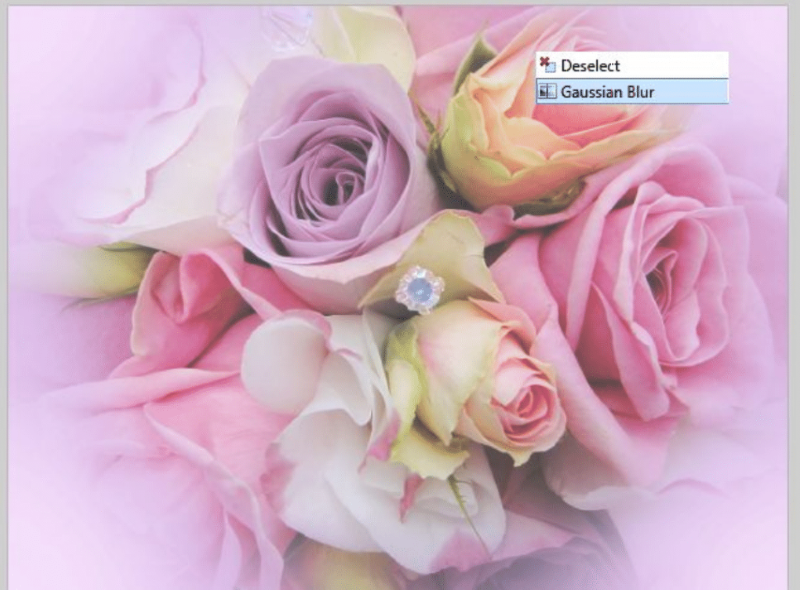800x590 pixels.
Task: Select the Gaussian Blur history entry
Action: coord(632,92)
